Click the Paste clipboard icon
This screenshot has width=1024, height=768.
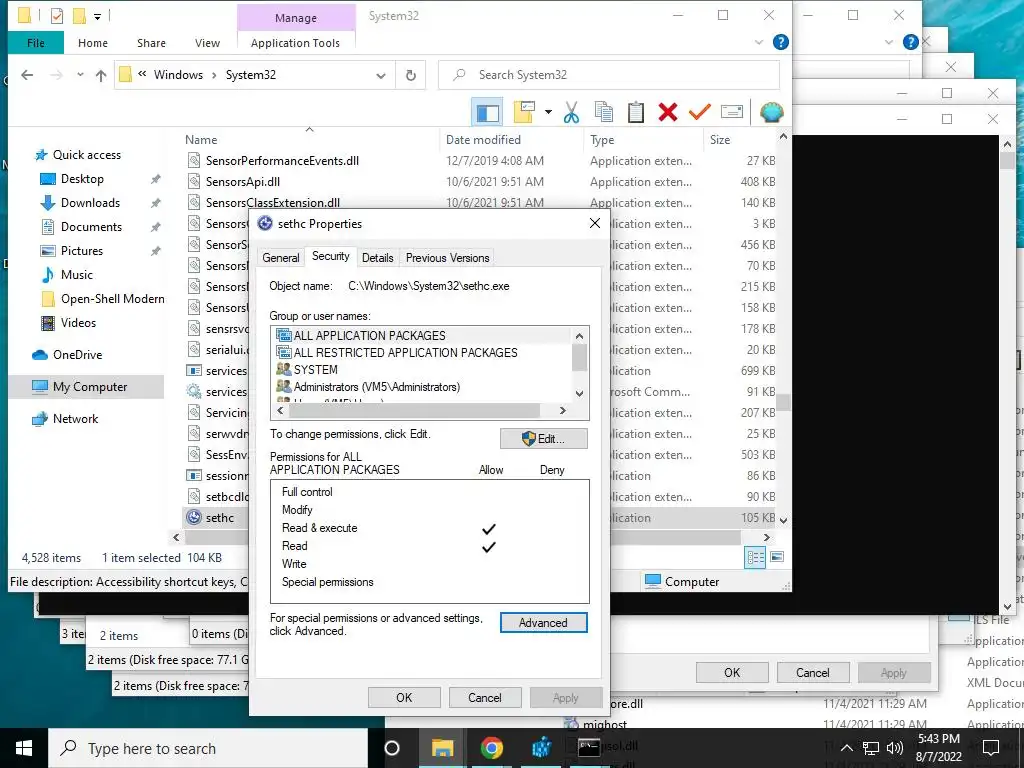tap(635, 112)
